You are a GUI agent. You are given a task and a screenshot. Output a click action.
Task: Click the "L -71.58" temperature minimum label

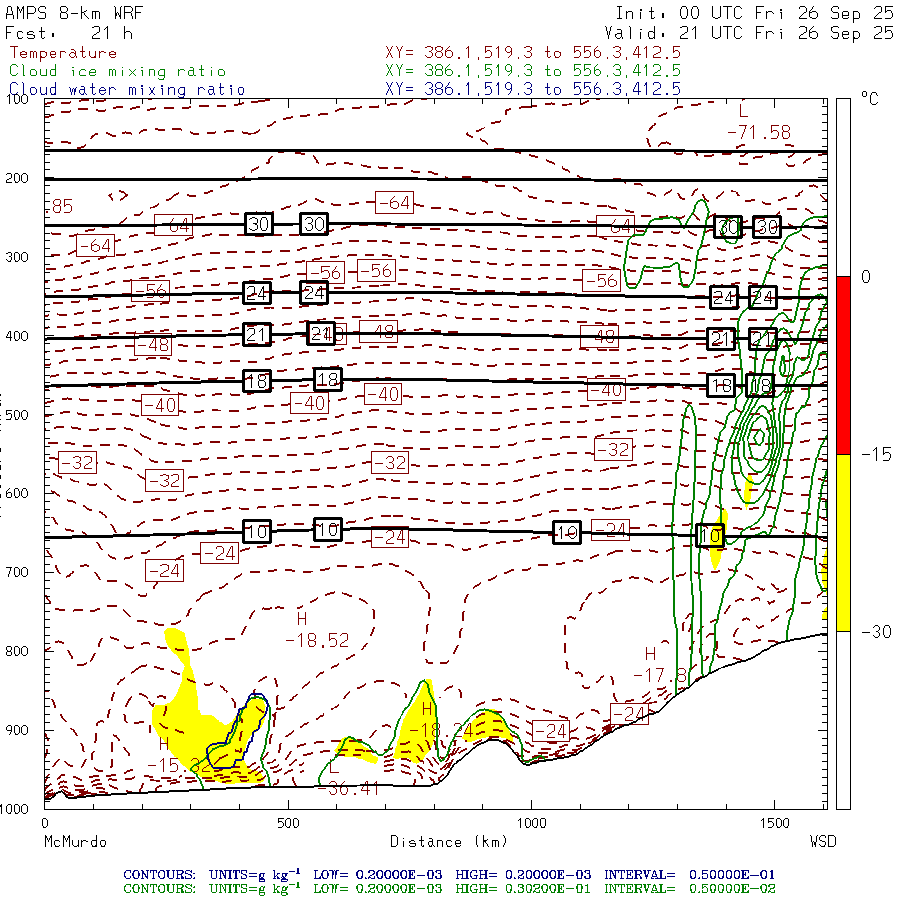pos(758,122)
